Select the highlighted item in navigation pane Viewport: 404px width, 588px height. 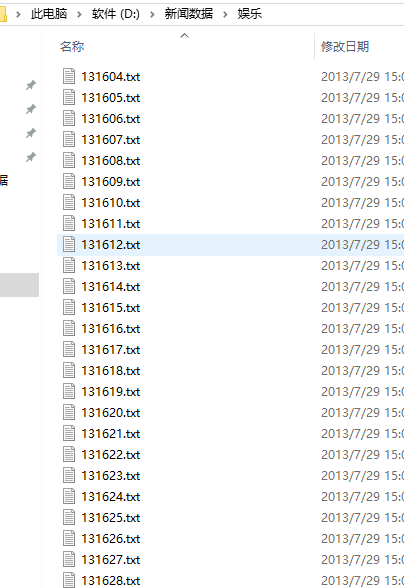pos(20,285)
